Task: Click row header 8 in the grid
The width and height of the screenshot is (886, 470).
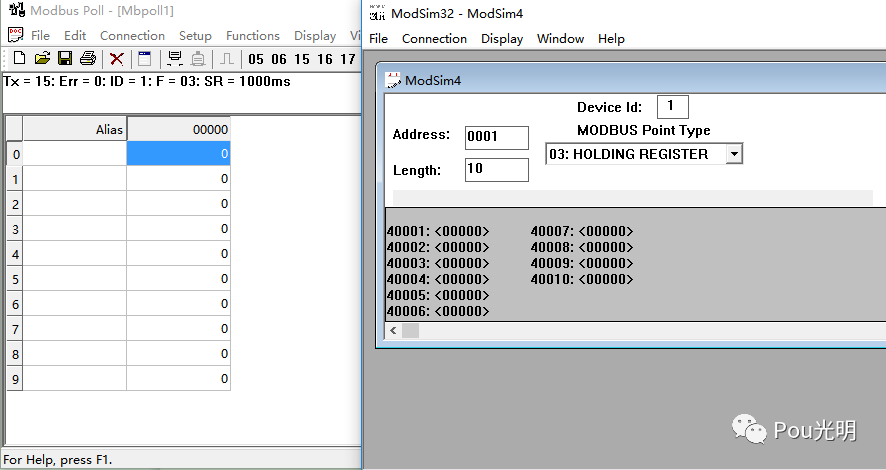Action: (15, 354)
